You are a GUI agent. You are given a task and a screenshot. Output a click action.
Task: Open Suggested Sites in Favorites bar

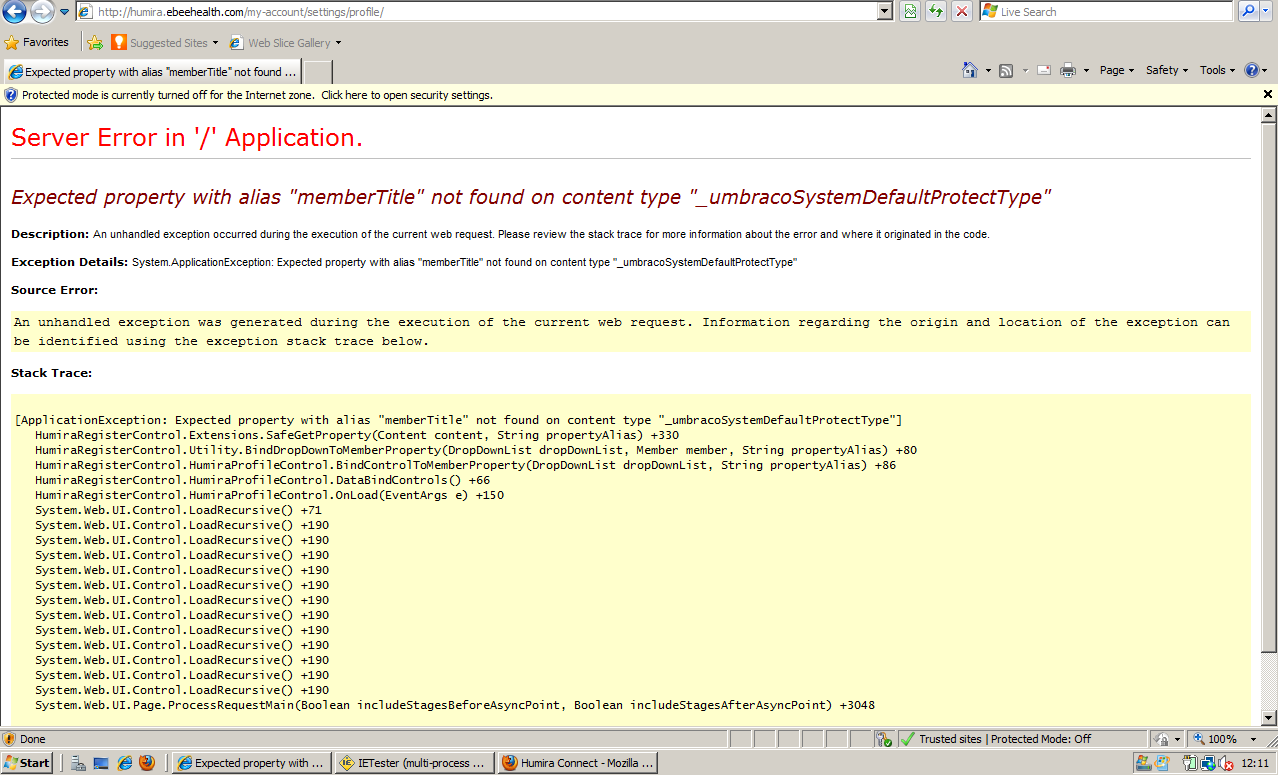click(164, 43)
